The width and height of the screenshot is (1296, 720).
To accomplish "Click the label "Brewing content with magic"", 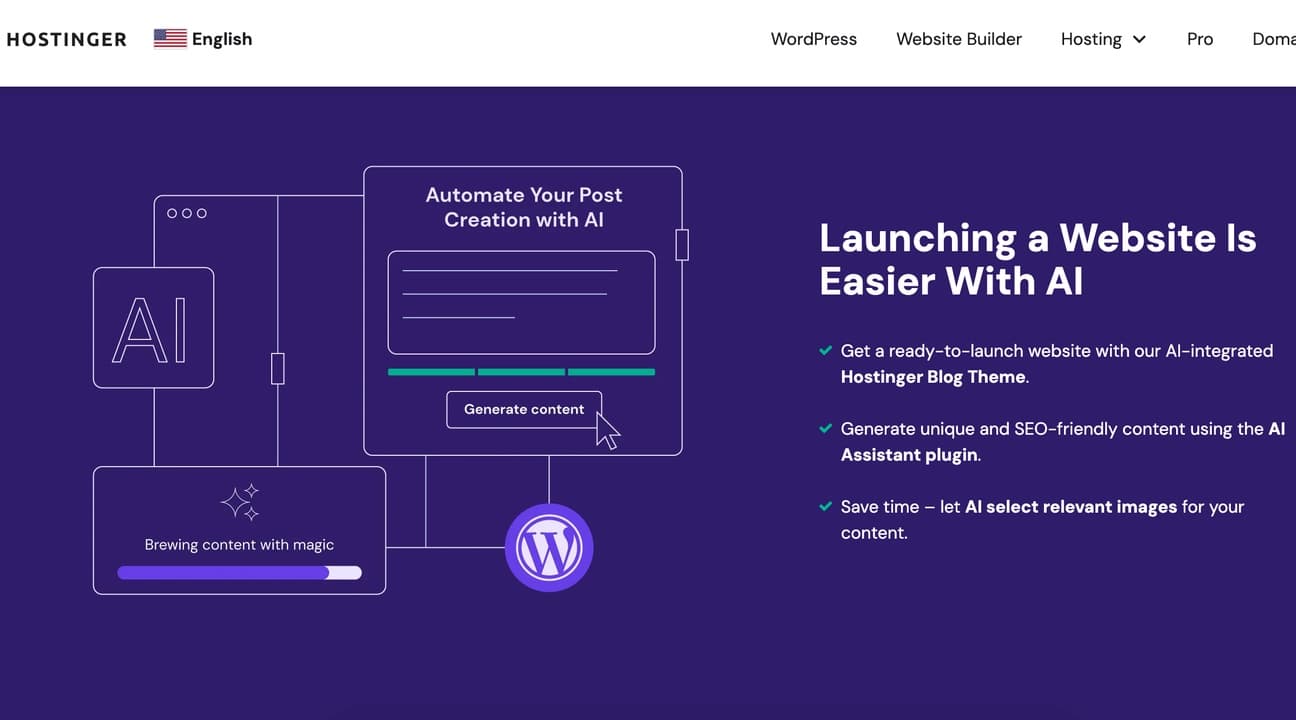I will (x=239, y=545).
